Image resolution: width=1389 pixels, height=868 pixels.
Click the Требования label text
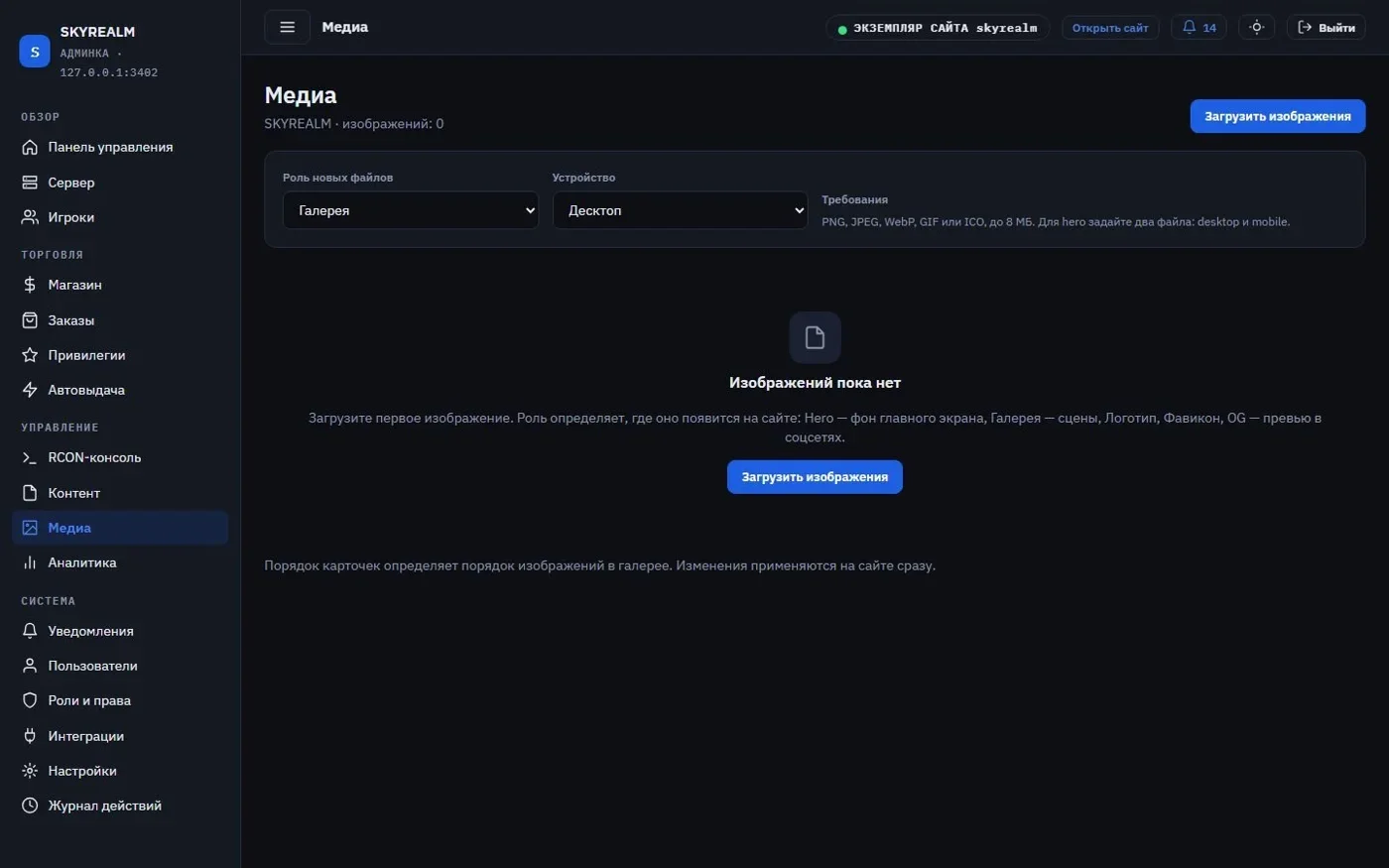pos(854,199)
